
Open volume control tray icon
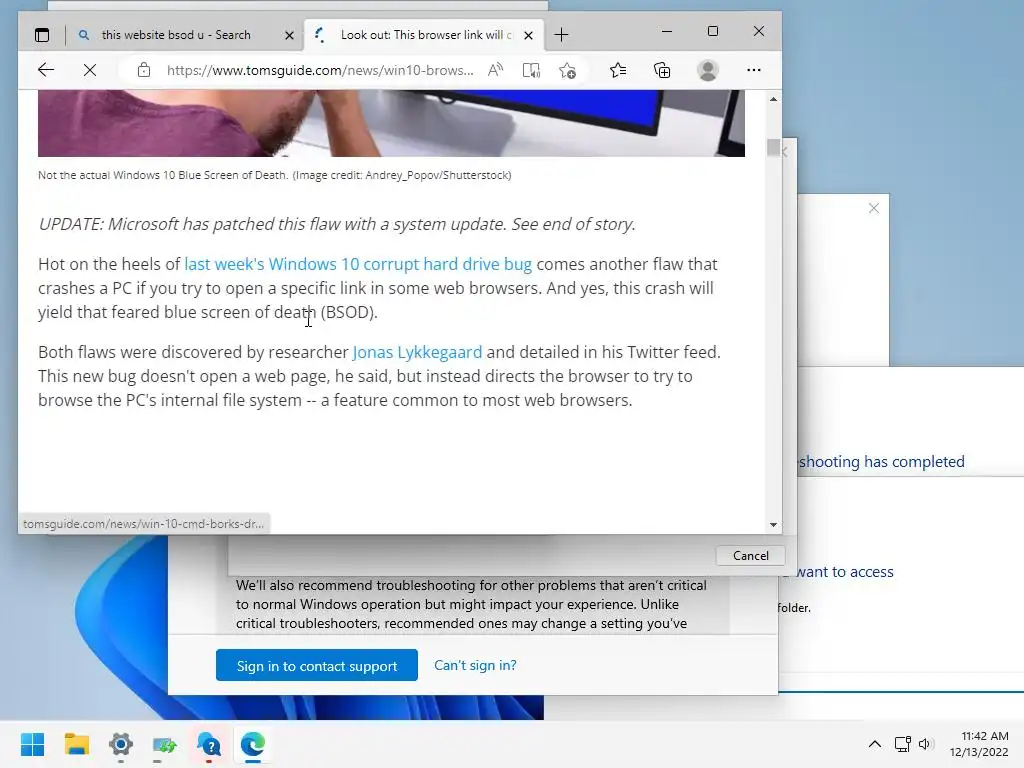pos(925,744)
